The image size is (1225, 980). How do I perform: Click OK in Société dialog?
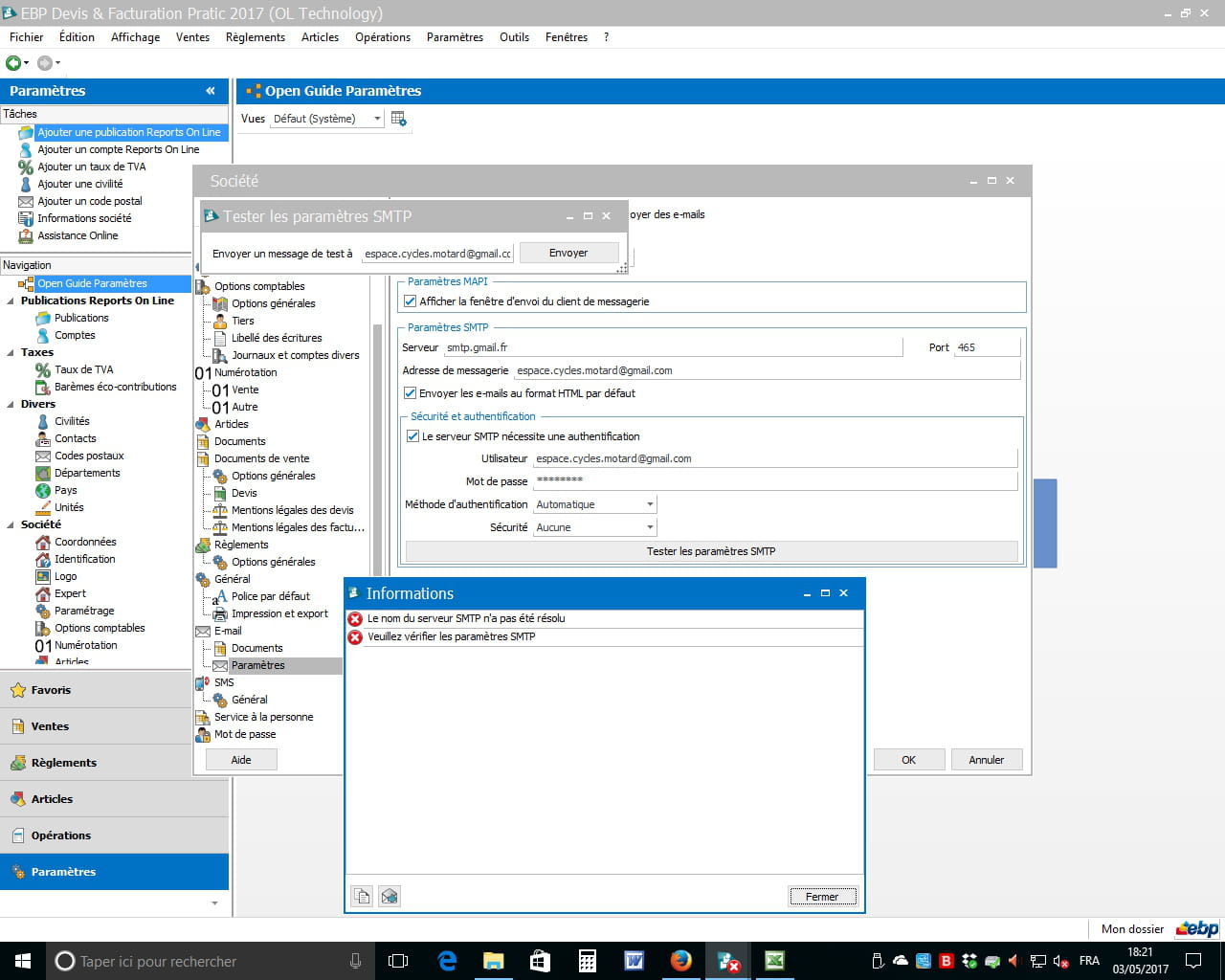click(x=909, y=760)
